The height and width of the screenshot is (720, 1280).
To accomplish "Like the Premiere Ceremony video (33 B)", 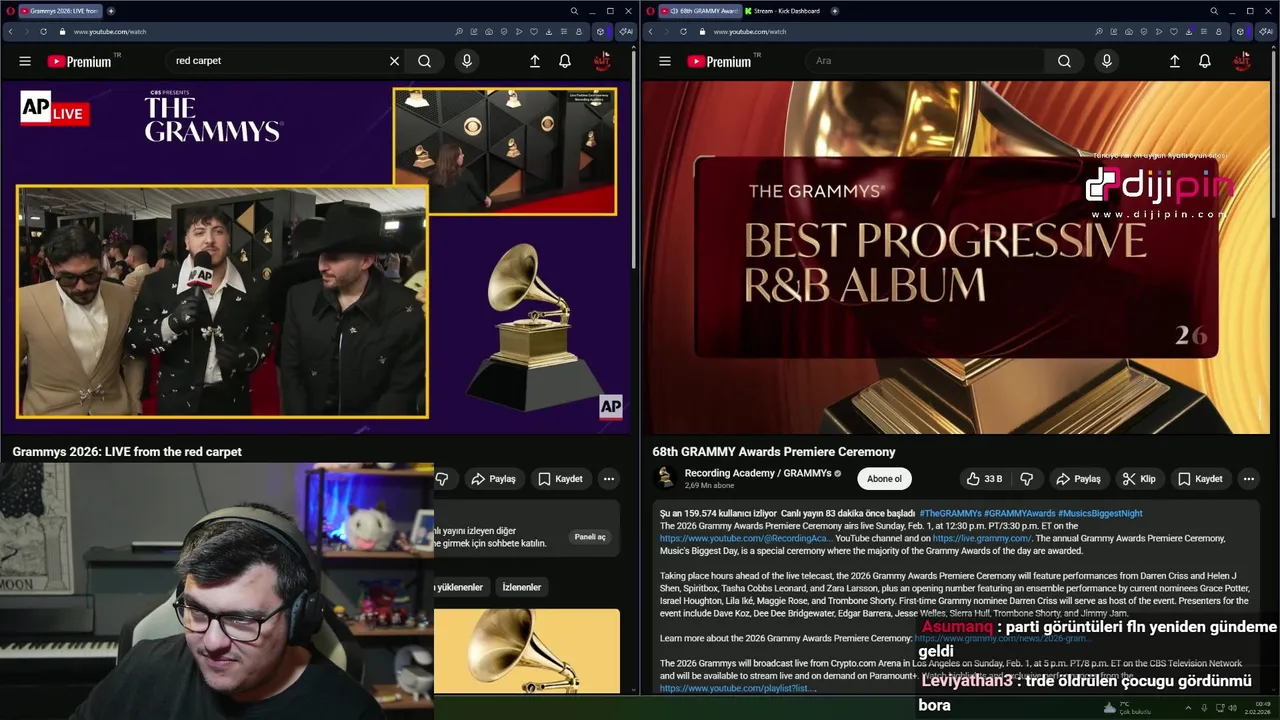I will click(984, 479).
